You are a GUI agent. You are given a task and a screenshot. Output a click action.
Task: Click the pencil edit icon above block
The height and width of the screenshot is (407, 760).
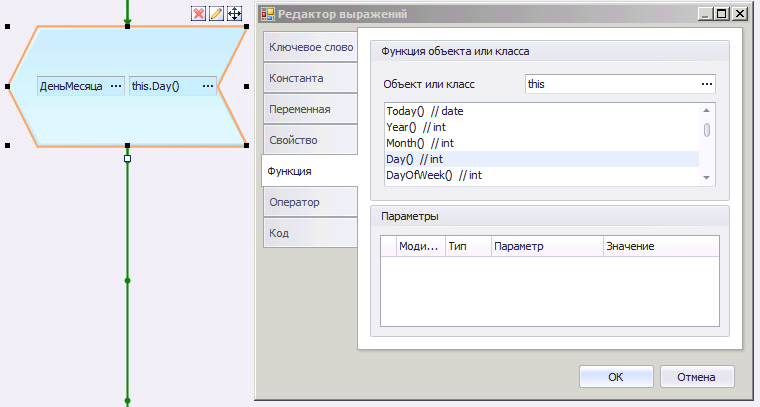[x=216, y=14]
